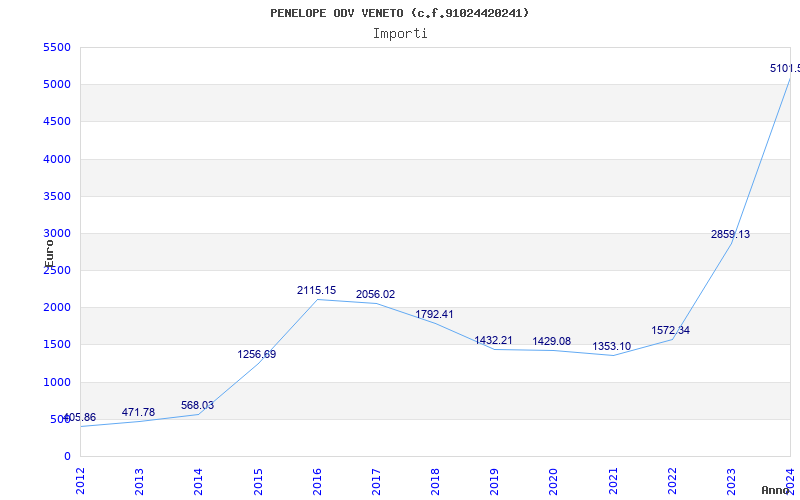800x500 pixels.
Task: Click the 2016 x-axis year label
Action: (x=317, y=481)
